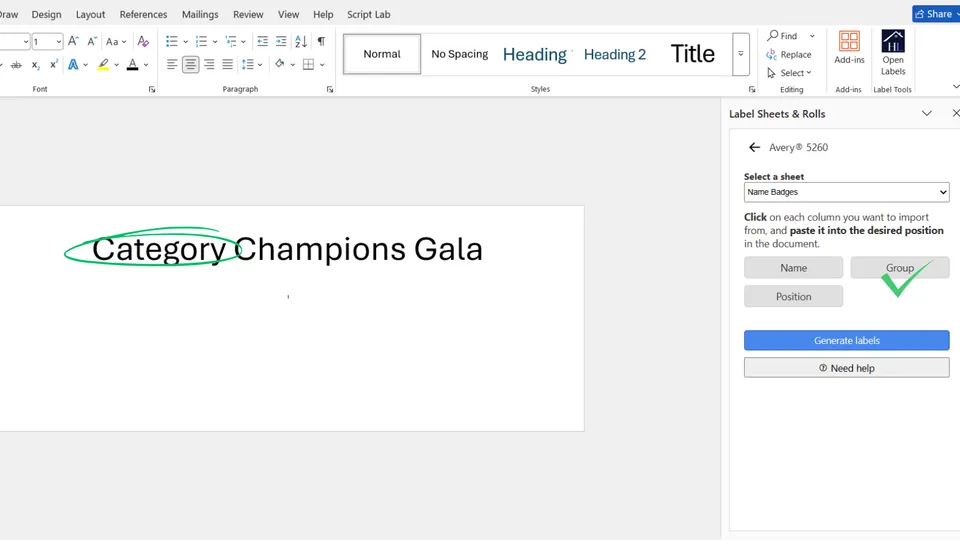This screenshot has height=540, width=960.
Task: Apply paragraph shading with the paint bucket
Action: 280,64
